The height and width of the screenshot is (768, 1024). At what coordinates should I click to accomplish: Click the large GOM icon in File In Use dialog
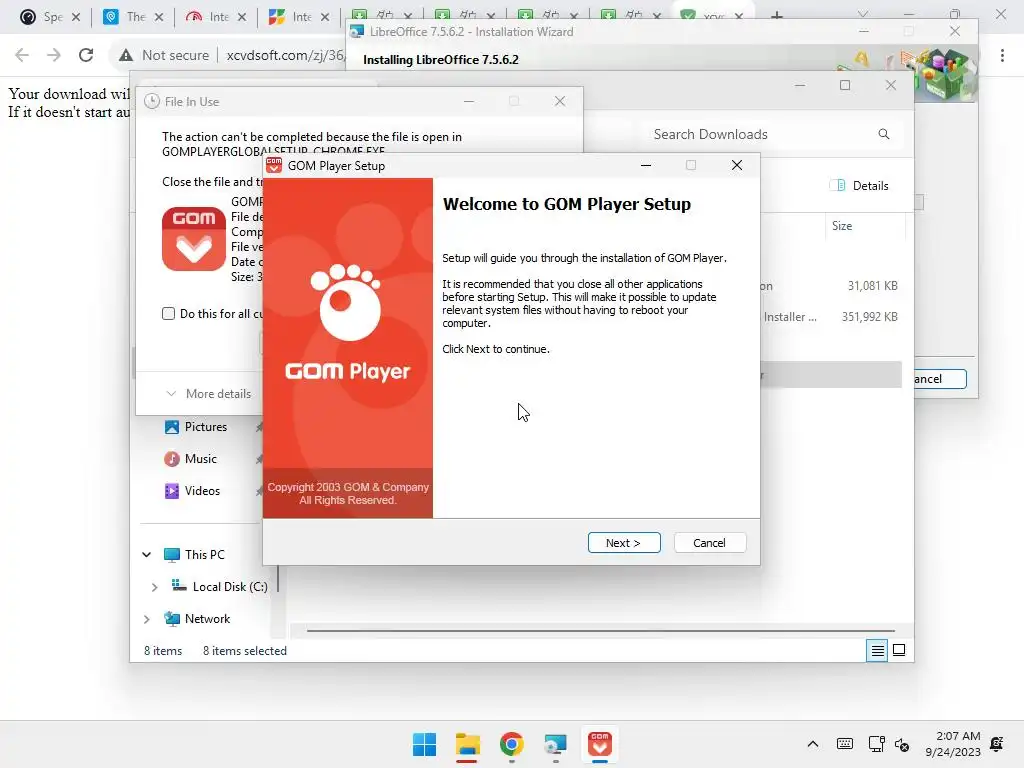click(194, 239)
